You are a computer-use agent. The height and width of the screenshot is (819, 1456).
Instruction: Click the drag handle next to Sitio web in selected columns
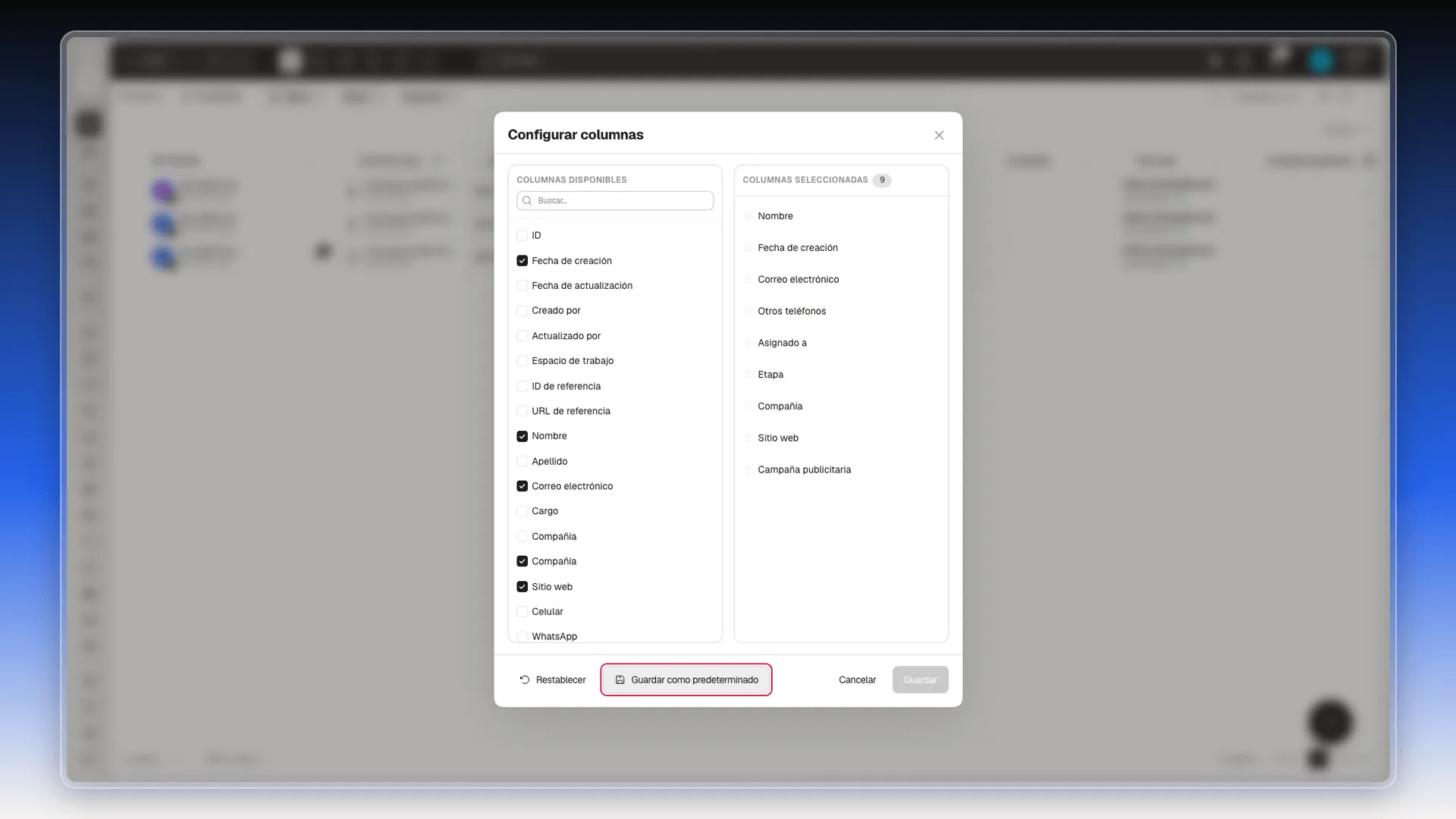coord(748,438)
